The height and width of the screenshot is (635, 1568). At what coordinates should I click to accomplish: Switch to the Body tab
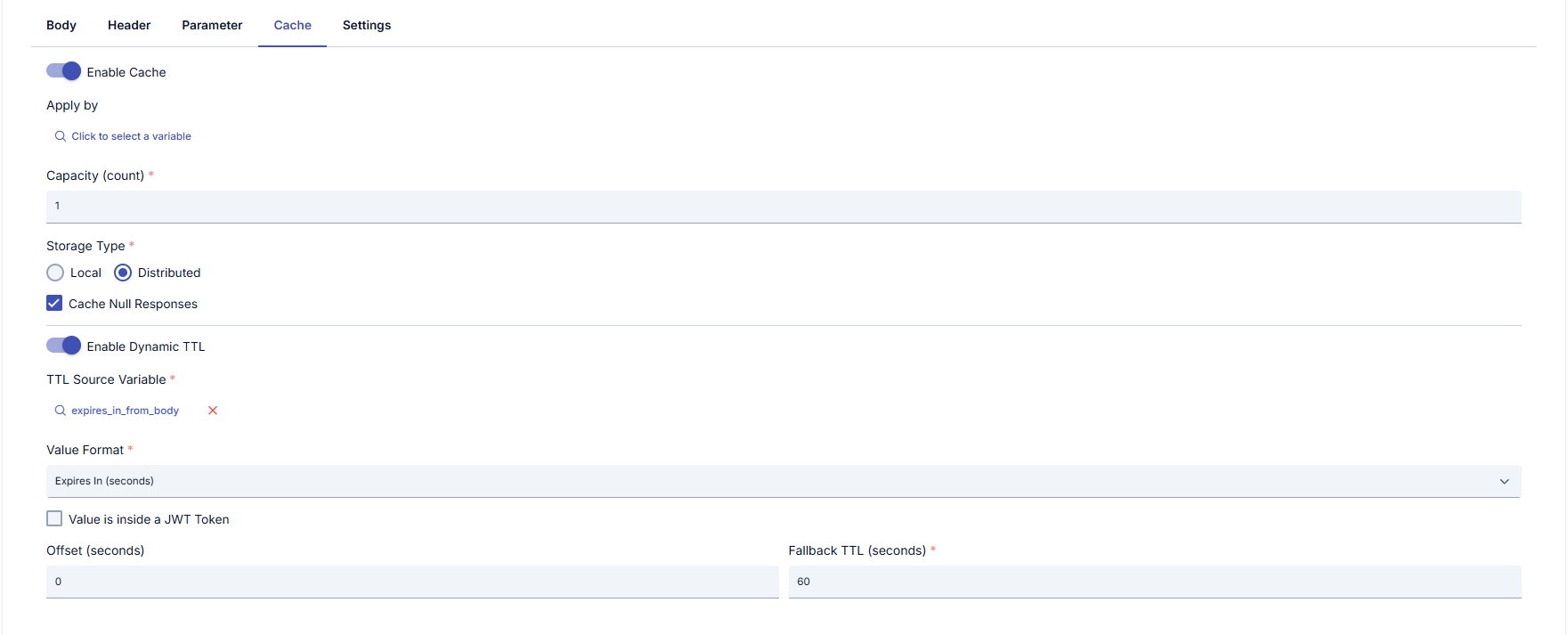pos(61,25)
